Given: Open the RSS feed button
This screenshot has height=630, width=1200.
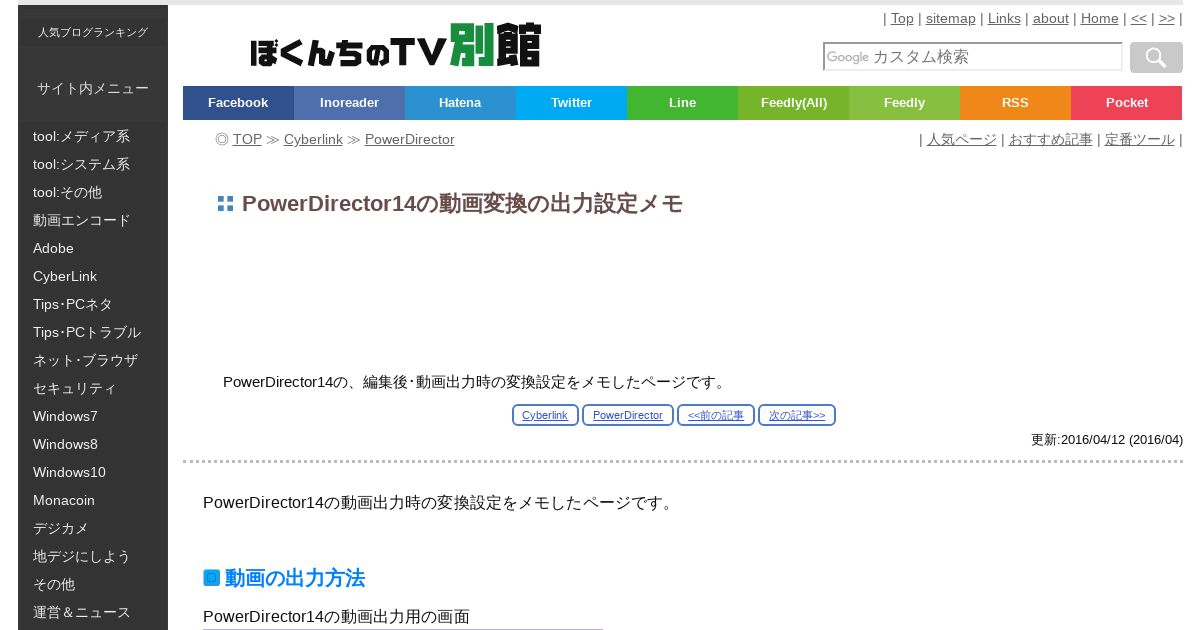Looking at the screenshot, I should pos(1015,103).
